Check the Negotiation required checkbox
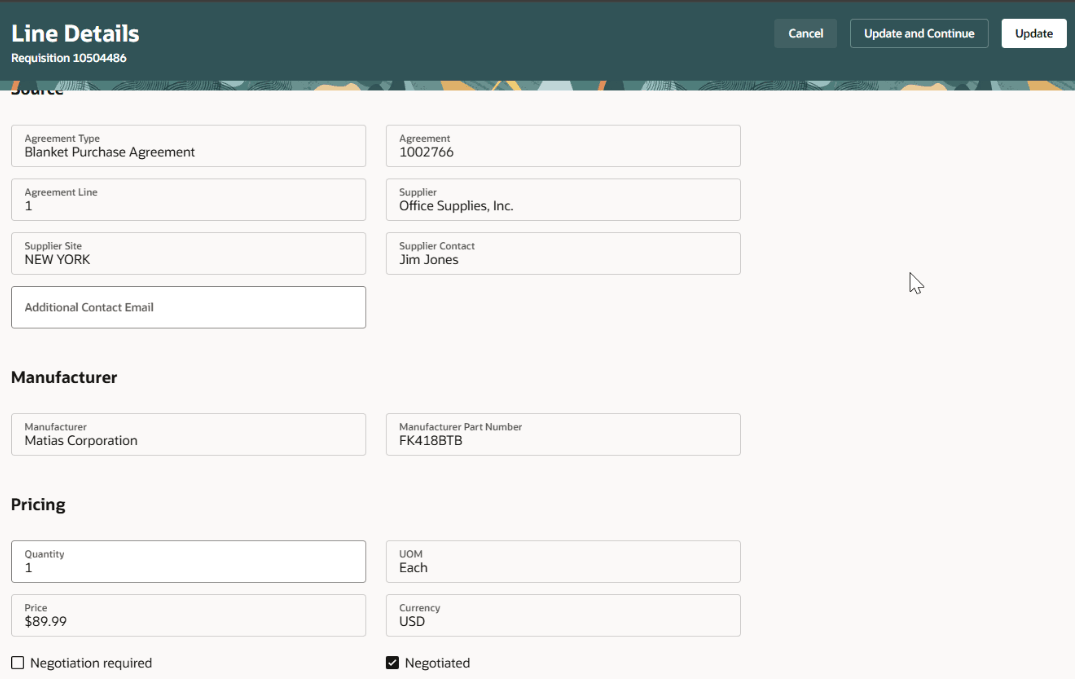The width and height of the screenshot is (1075, 679). 17,662
